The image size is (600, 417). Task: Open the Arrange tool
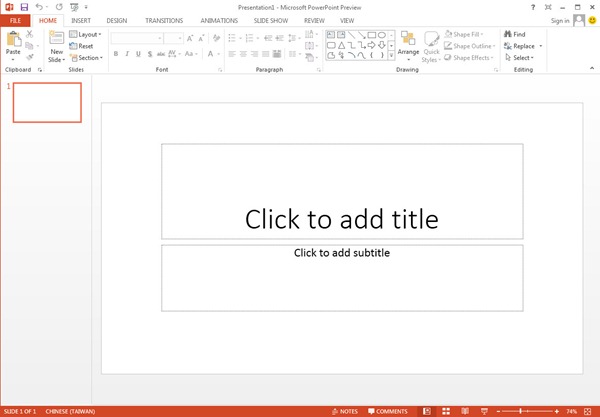408,46
